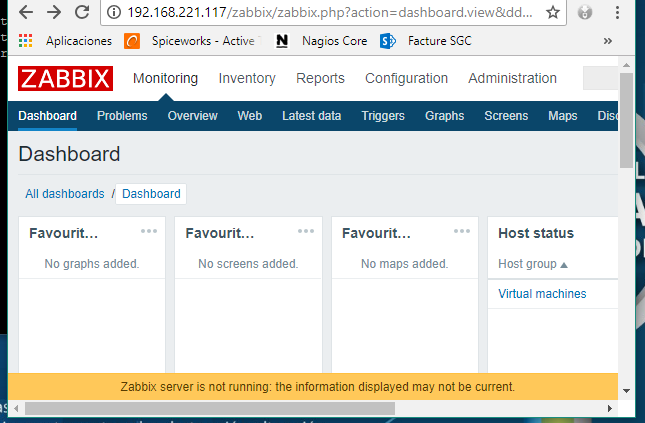
Task: Open the browser extension icon beside the star
Action: [x=585, y=12]
